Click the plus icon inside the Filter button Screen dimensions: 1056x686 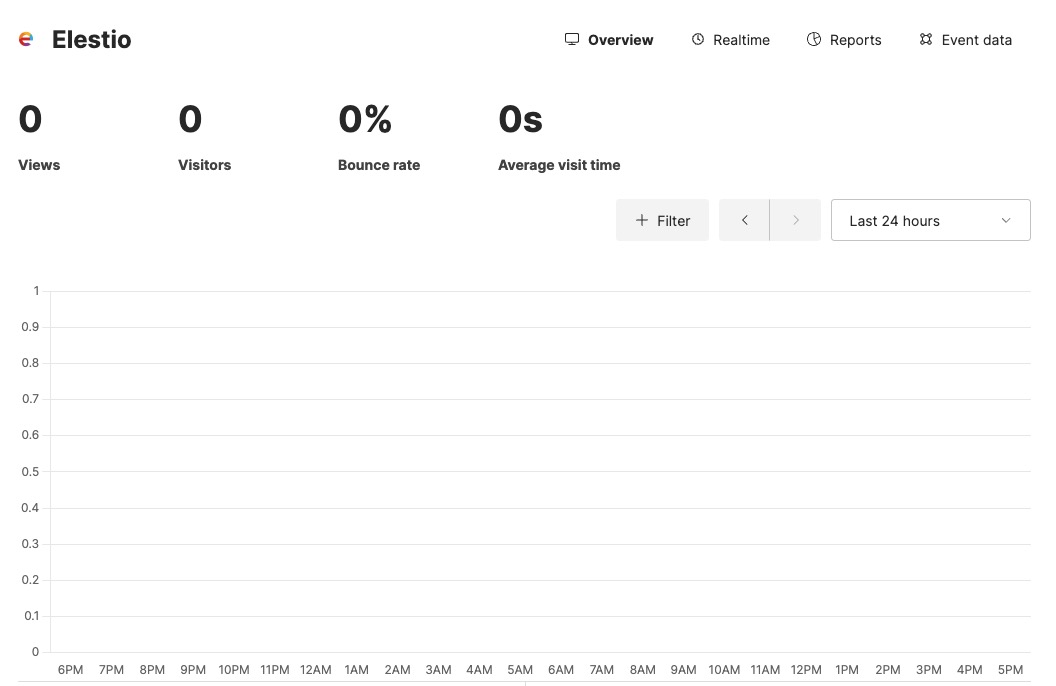tap(643, 220)
